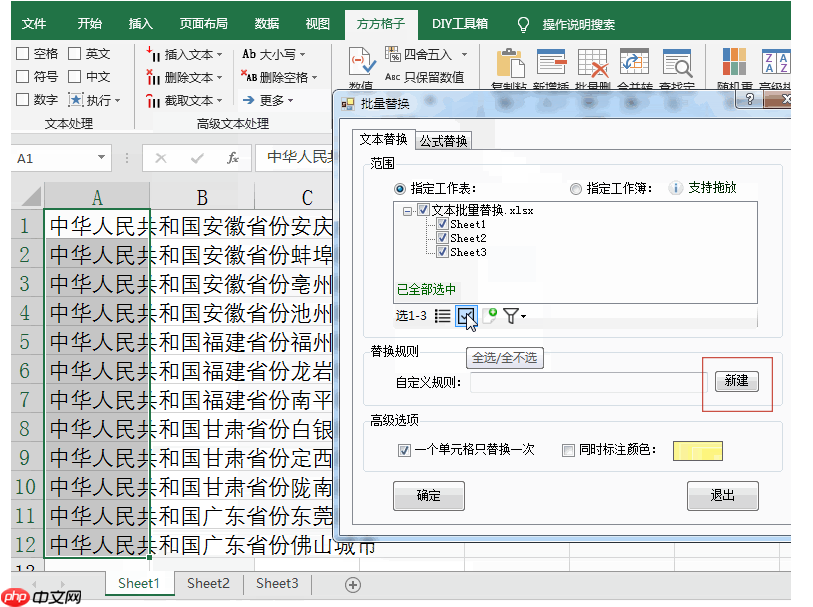
Task: Uncheck the Sheet3 checkbox in the tree
Action: point(442,252)
